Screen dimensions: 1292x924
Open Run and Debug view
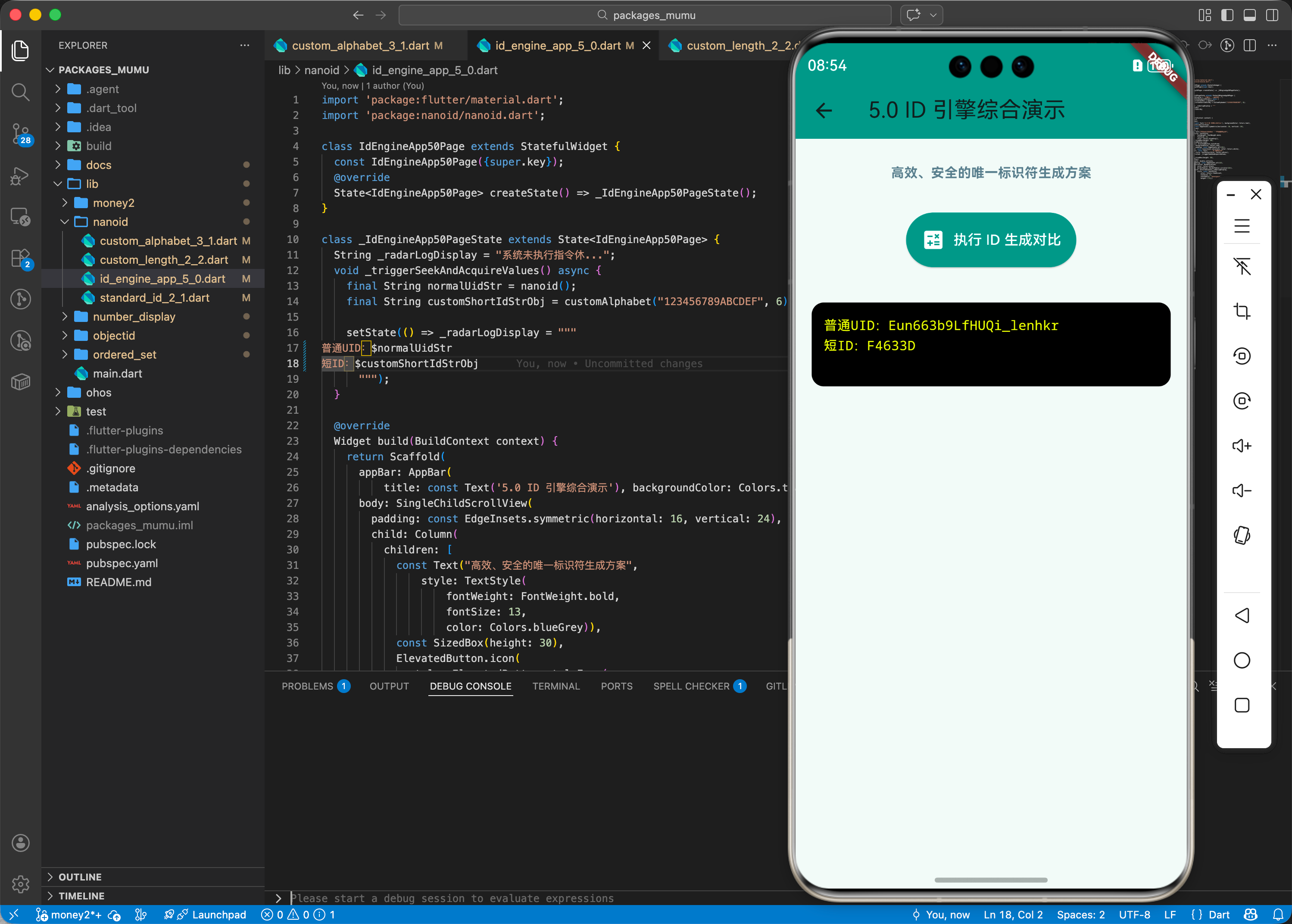21,176
